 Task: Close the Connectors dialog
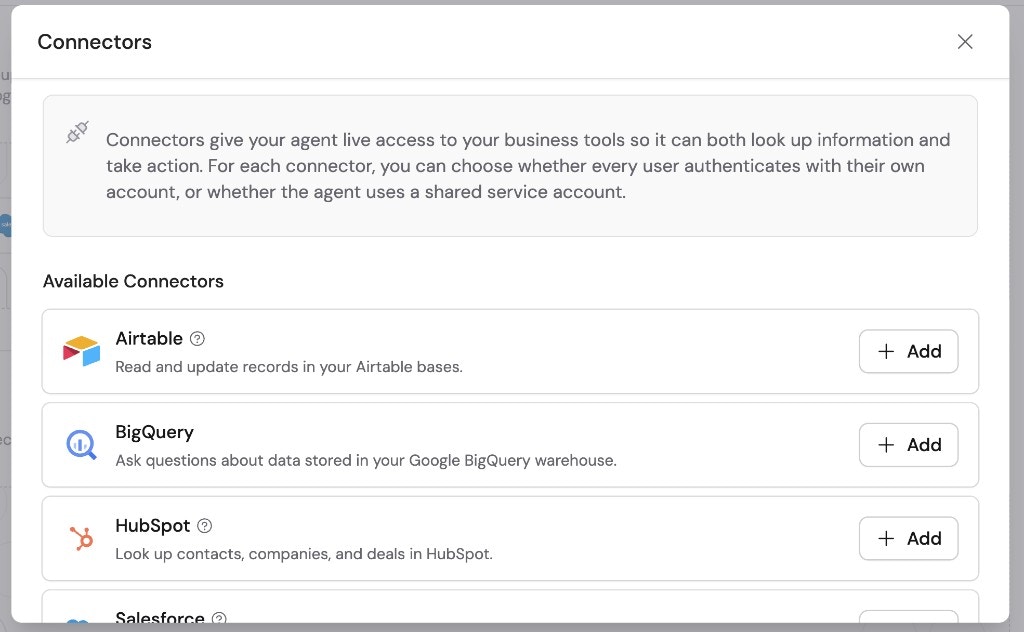964,42
